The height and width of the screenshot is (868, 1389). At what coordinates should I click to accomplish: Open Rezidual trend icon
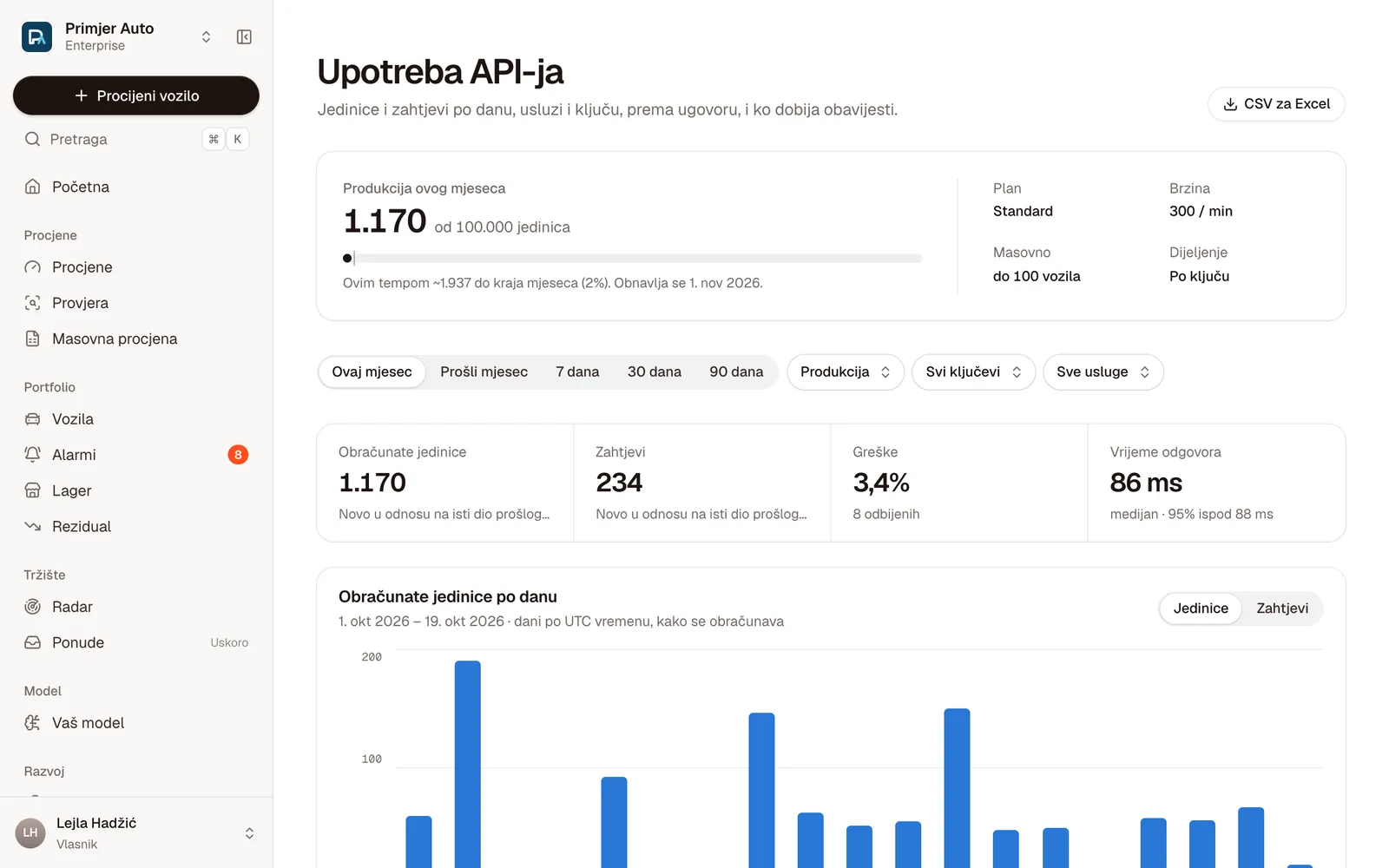tap(33, 526)
